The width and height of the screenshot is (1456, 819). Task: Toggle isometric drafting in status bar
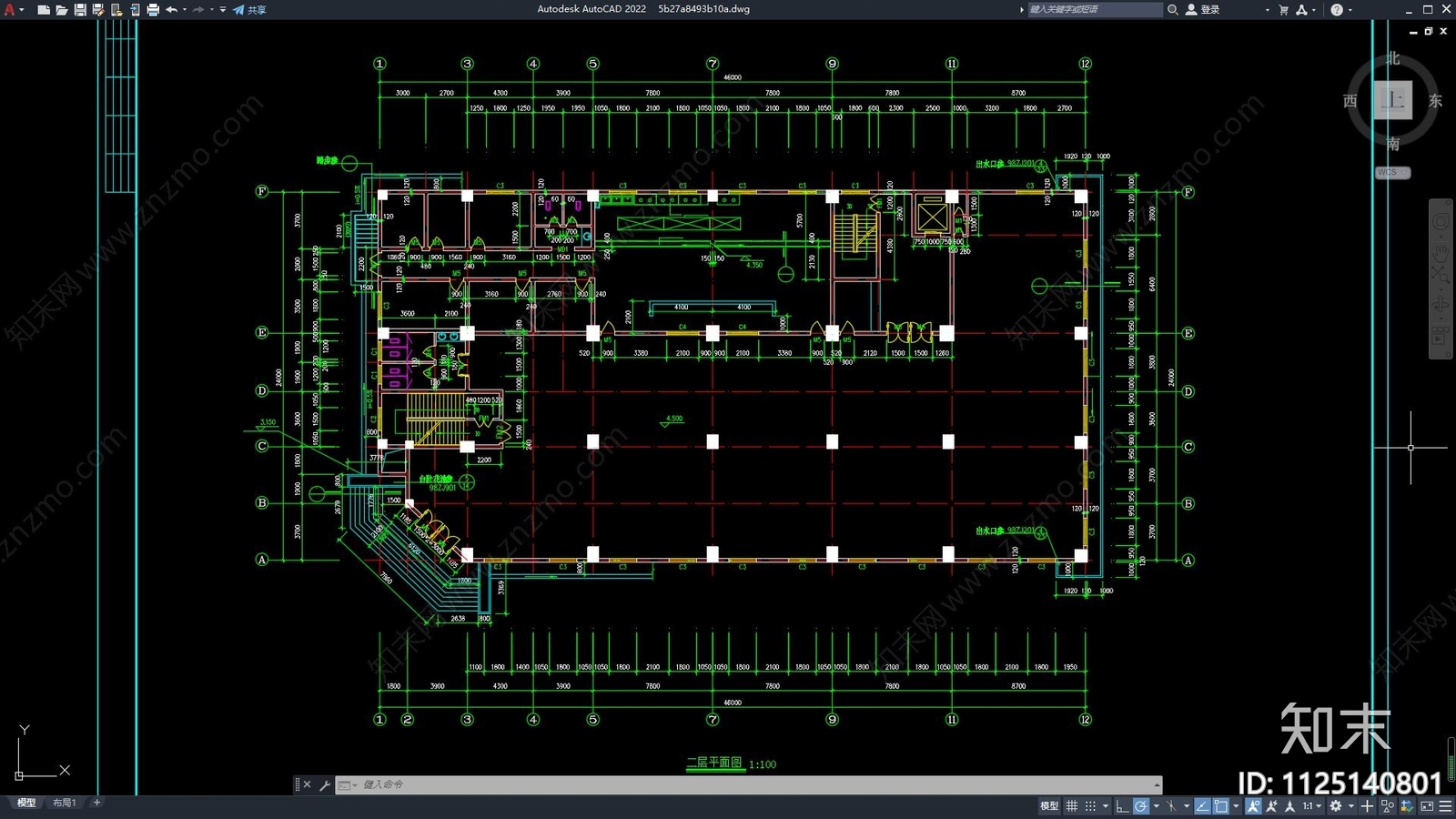coord(1171,806)
